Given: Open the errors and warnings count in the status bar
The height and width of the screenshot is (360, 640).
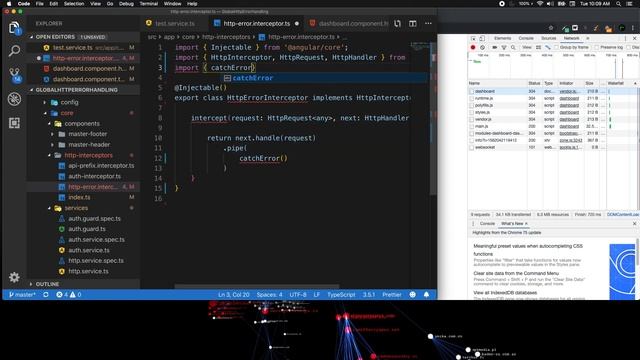Looking at the screenshot, I should coord(69,294).
